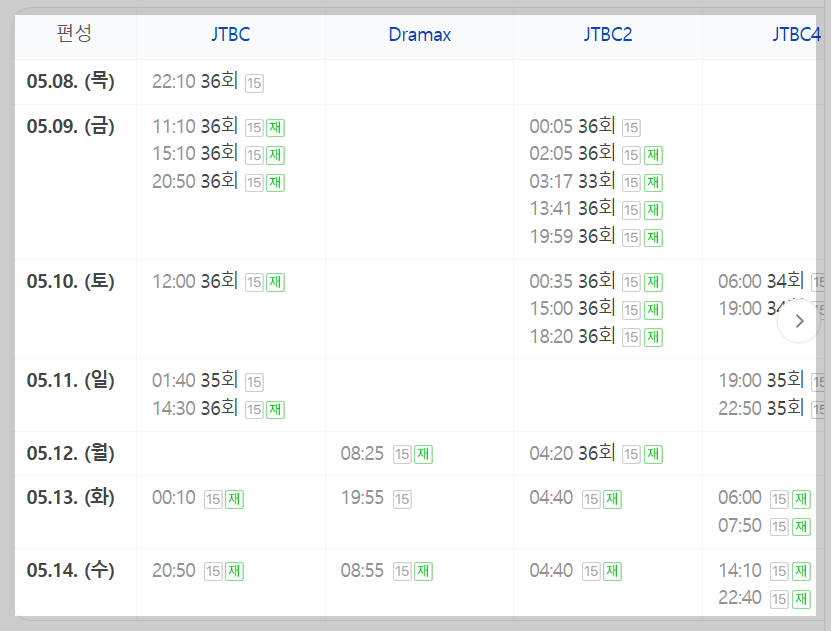Select the JTBC2 channel header
This screenshot has height=631, width=831.
click(x=608, y=35)
